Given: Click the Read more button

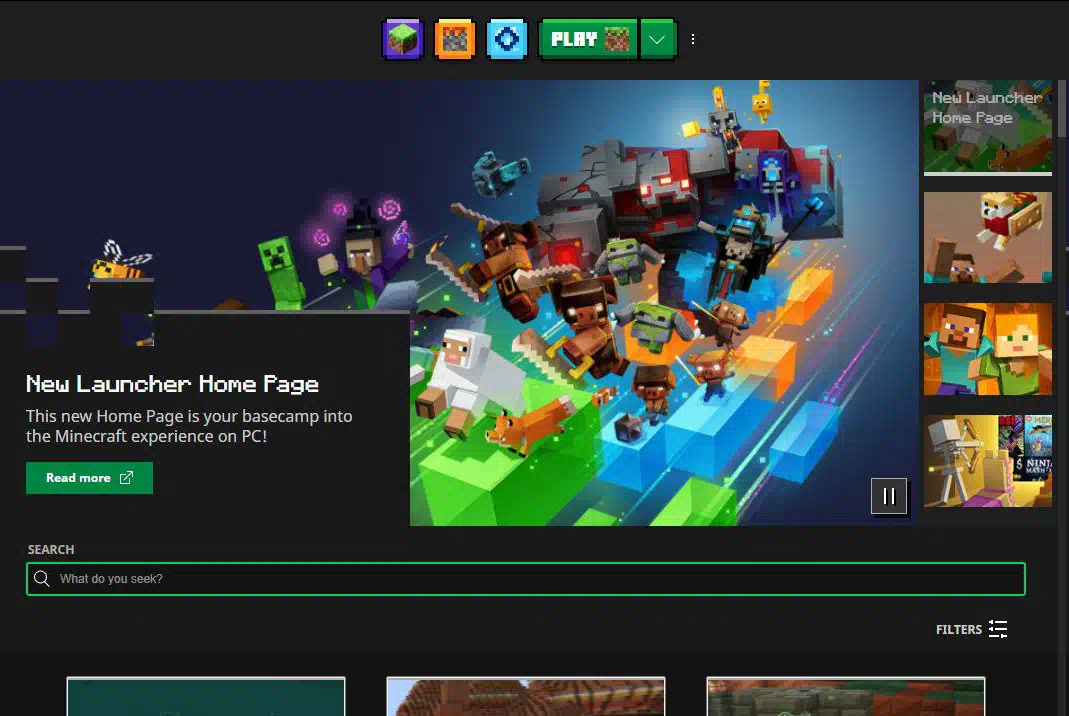Looking at the screenshot, I should click(x=89, y=477).
